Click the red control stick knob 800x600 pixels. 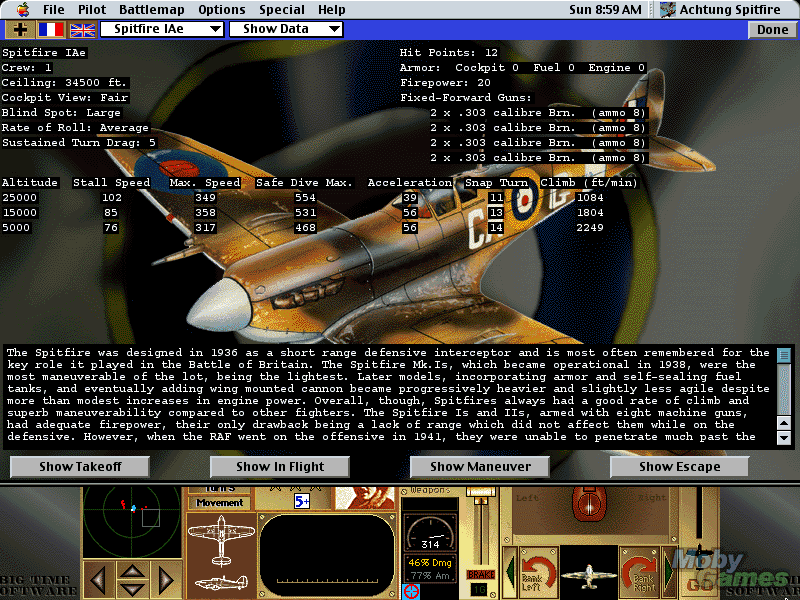coord(589,504)
